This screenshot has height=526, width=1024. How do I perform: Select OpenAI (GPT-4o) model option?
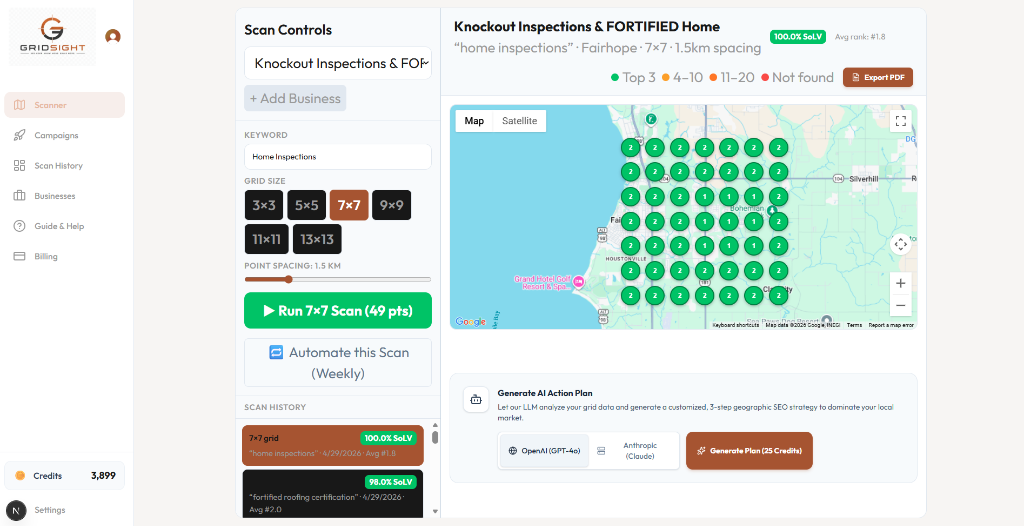pos(544,451)
